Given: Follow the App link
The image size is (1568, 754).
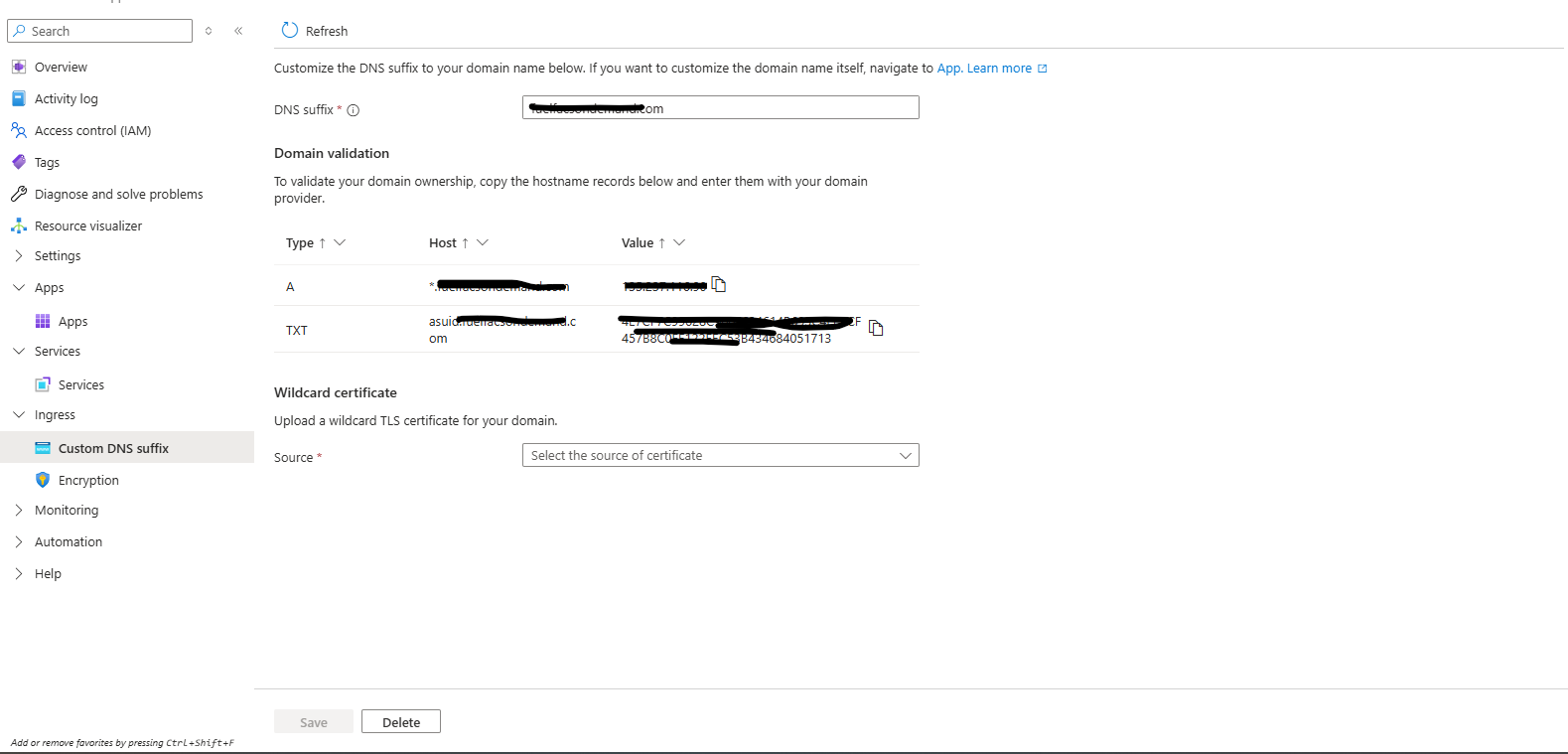Looking at the screenshot, I should 948,69.
